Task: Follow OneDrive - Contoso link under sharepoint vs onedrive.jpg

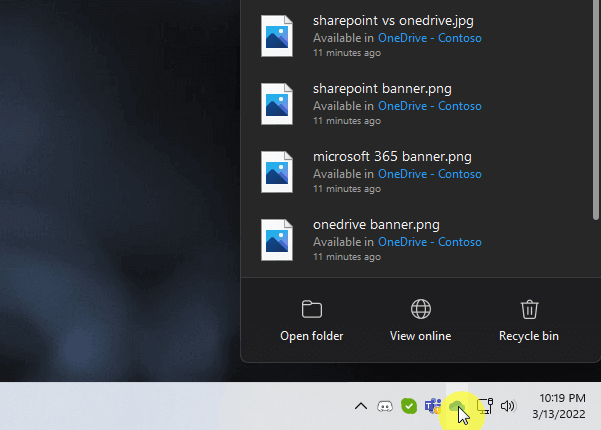Action: pos(430,38)
